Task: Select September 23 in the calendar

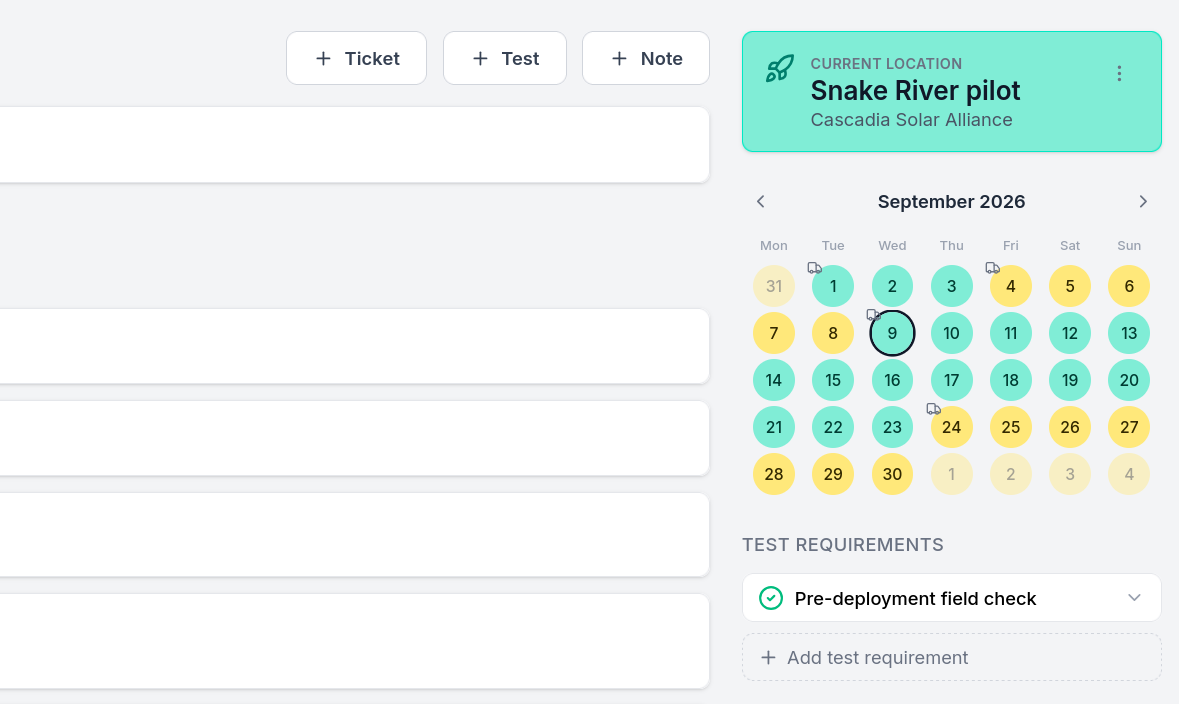Action: tap(893, 427)
